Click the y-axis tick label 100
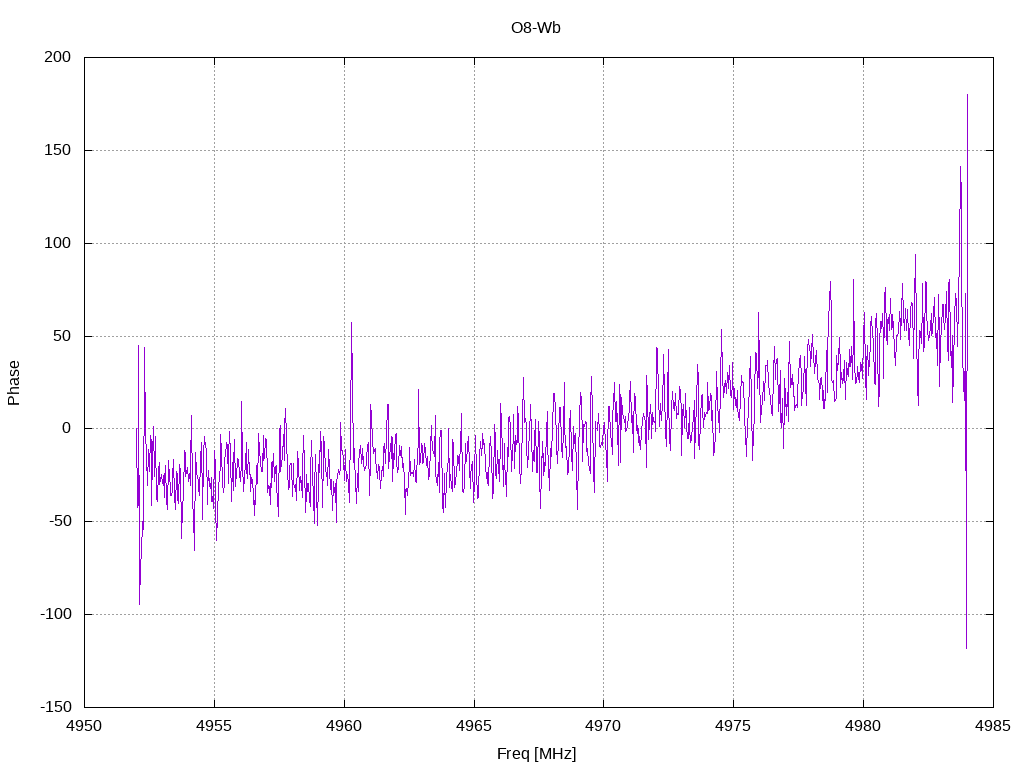This screenshot has height=768, width=1024. [57, 243]
